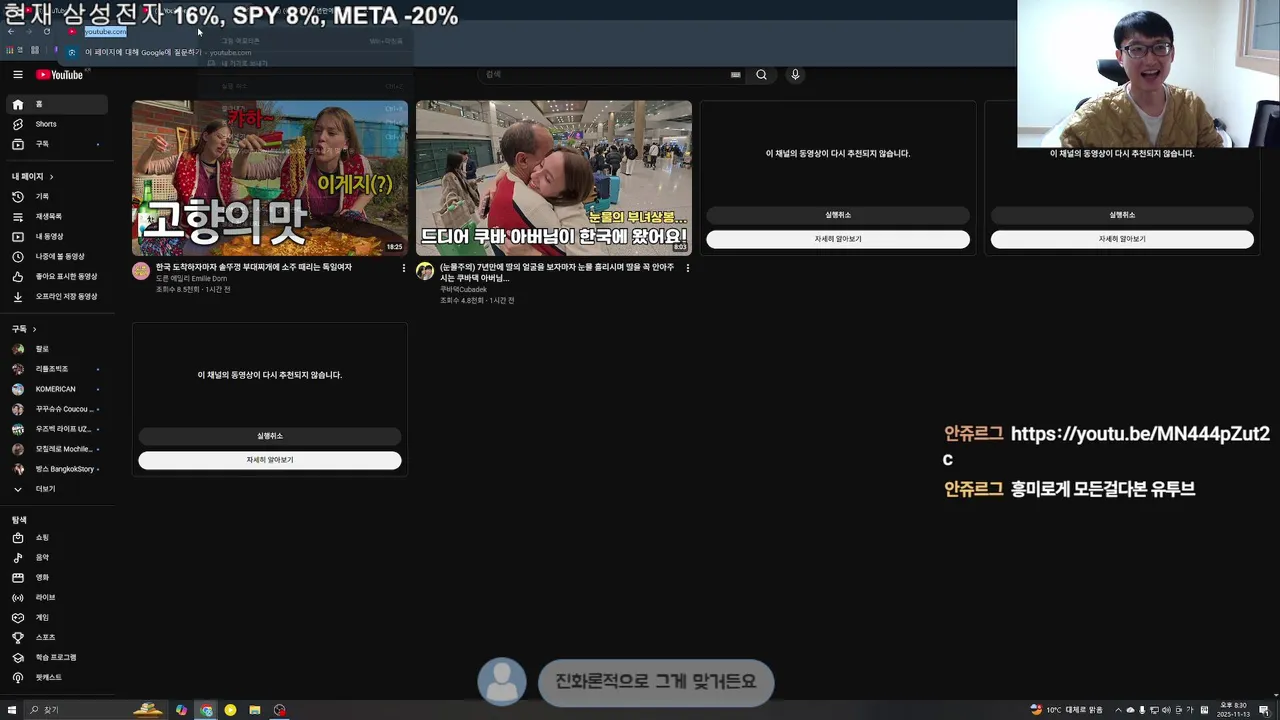Click the search magnifier button
This screenshot has width=1280, height=720.
(761, 75)
